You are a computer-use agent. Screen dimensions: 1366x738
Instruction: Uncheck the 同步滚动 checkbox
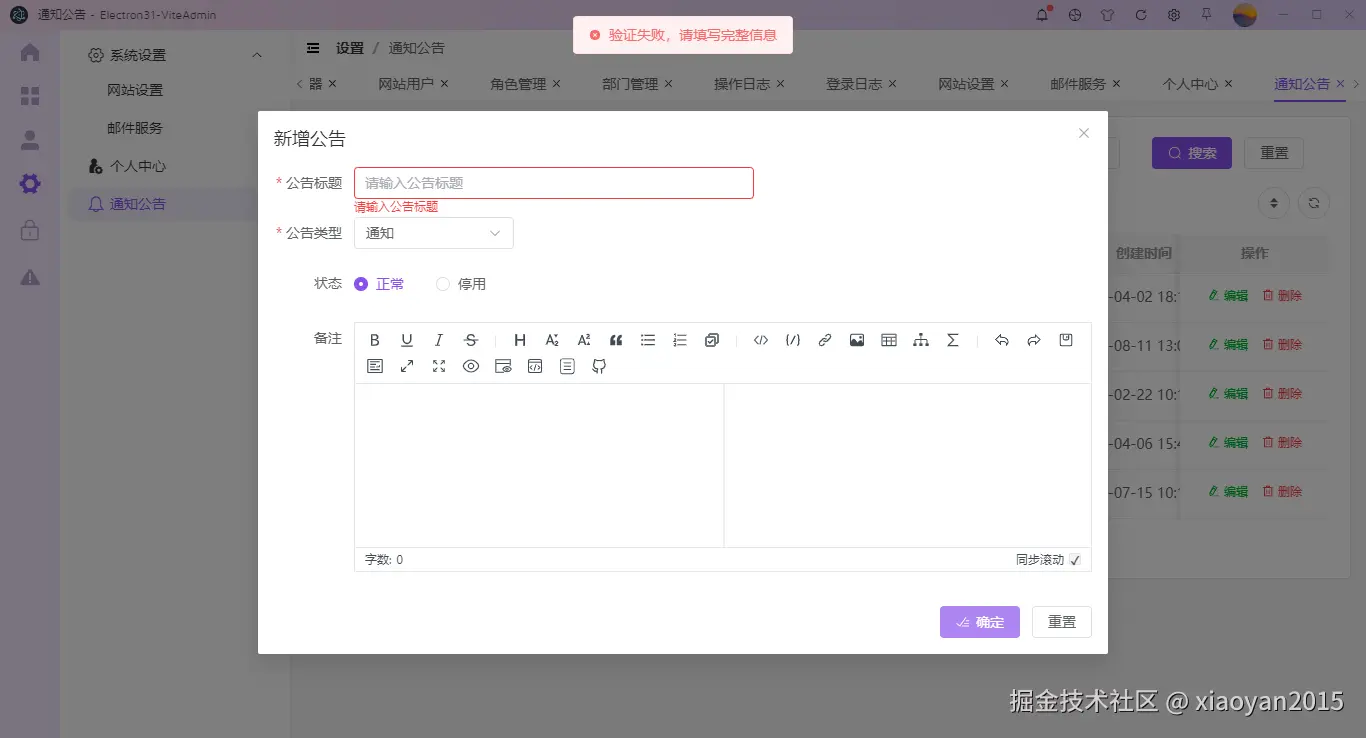[x=1075, y=560]
